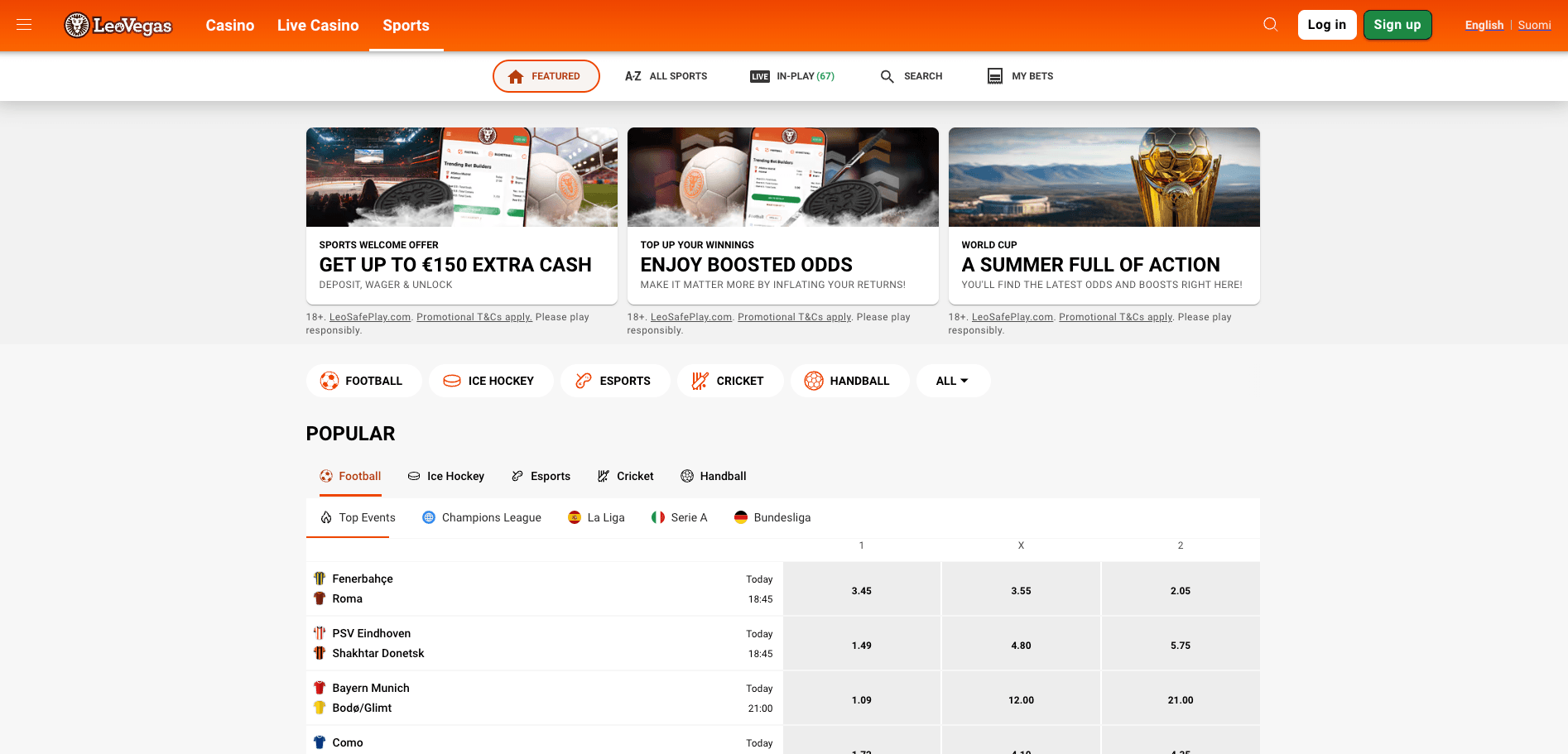Open the hamburger menu icon
This screenshot has height=754, width=1568.
(24, 25)
